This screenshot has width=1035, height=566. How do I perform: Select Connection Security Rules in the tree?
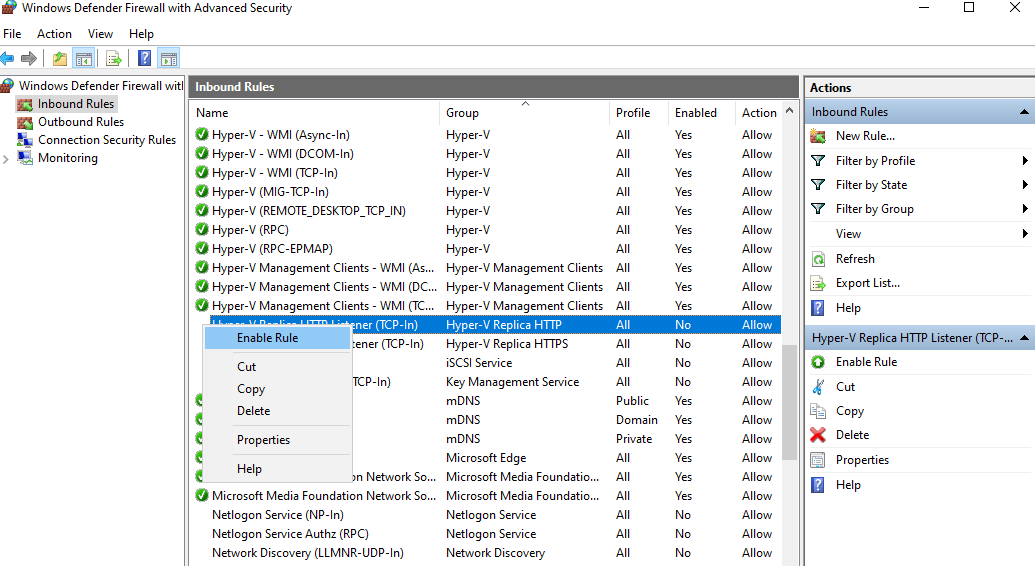(x=107, y=140)
